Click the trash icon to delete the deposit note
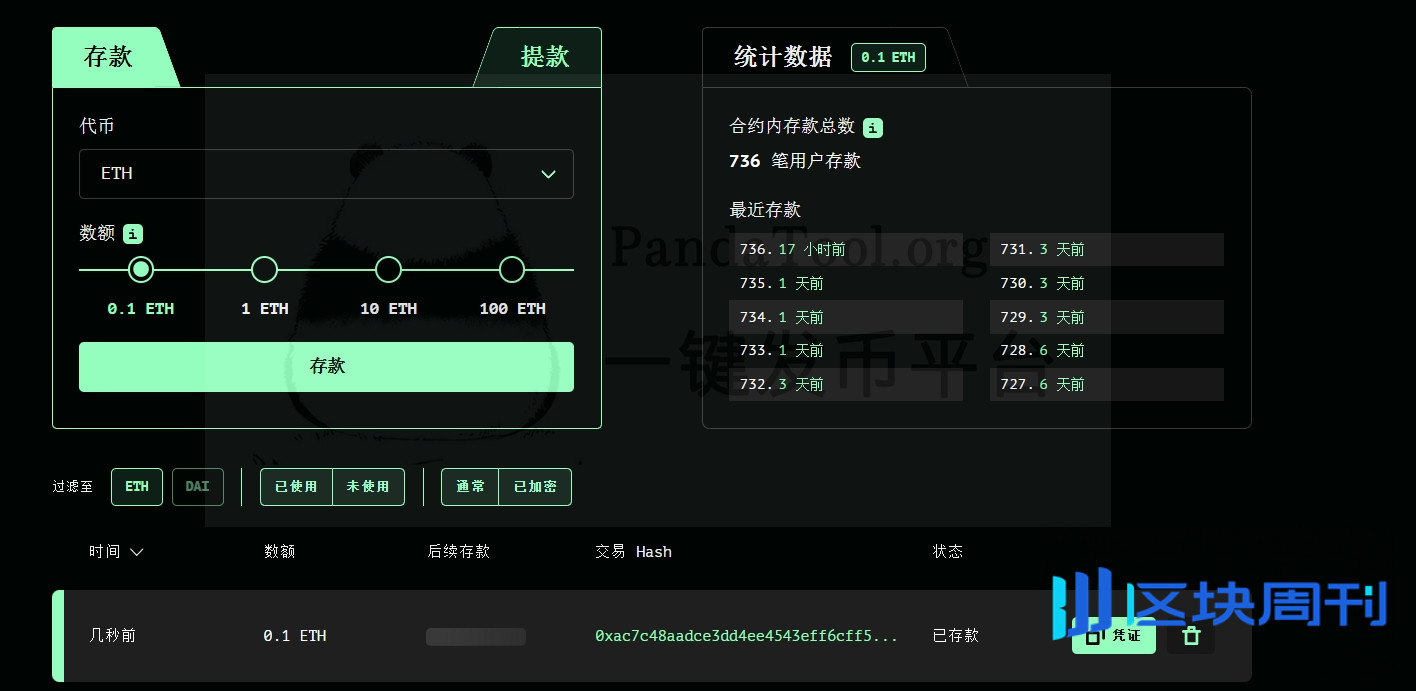 click(1190, 636)
